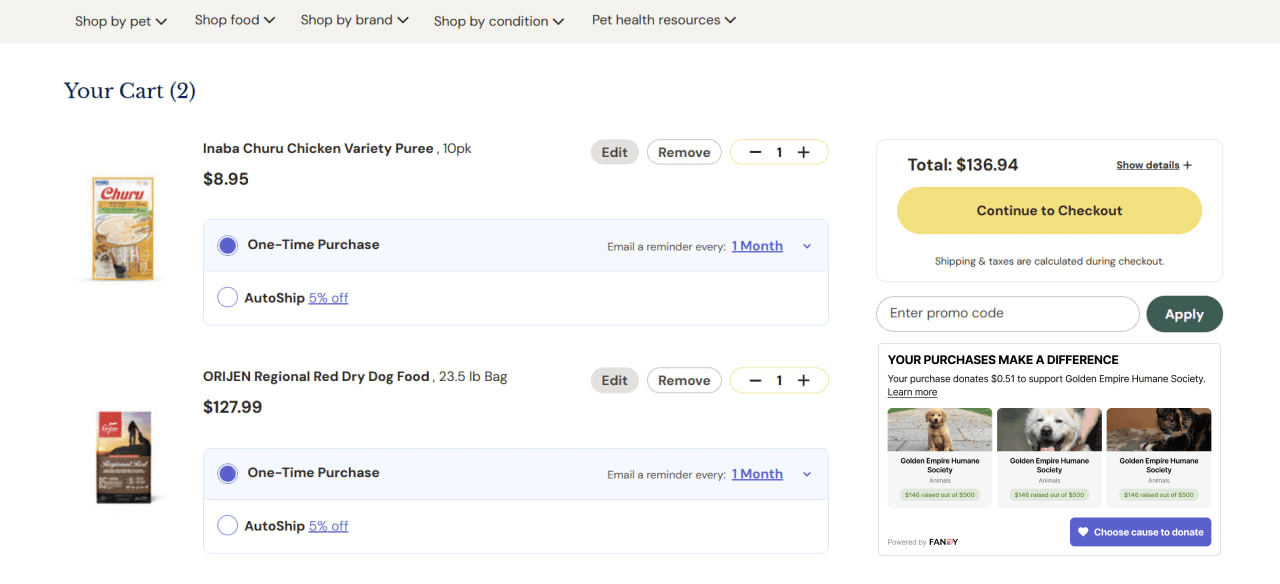The height and width of the screenshot is (584, 1280).
Task: Click the $8.95 price
Action: click(x=226, y=179)
